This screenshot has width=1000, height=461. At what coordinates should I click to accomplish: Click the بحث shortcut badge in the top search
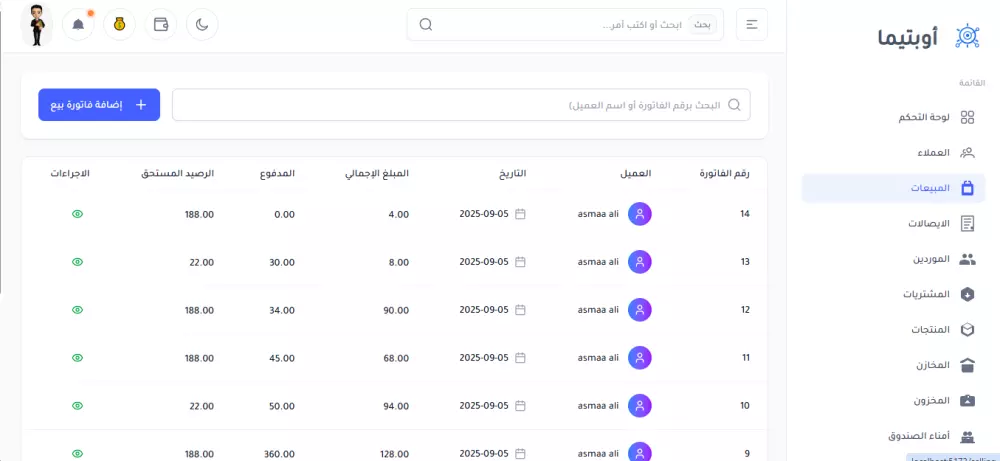702,25
